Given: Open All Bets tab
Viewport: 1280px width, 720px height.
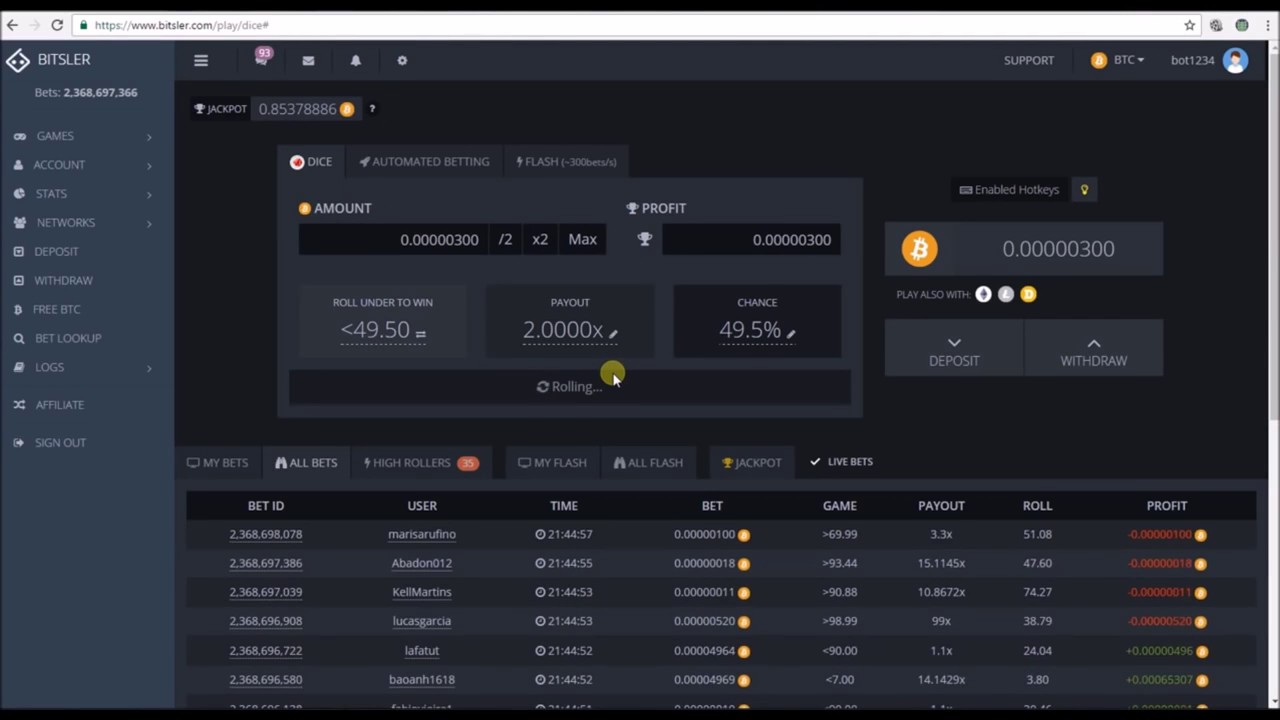Looking at the screenshot, I should 306,463.
